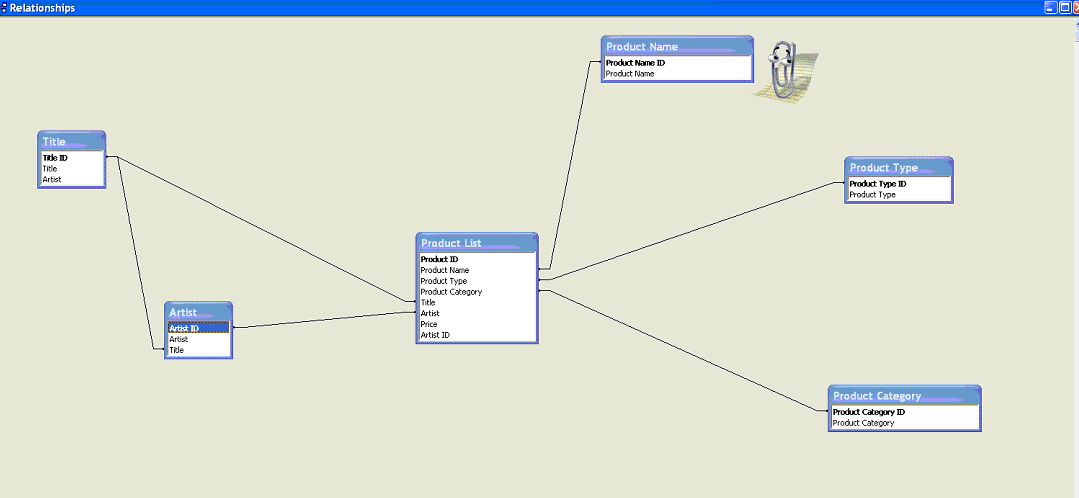Viewport: 1079px width, 498px height.
Task: Select highlighted Artist ID in Artist table
Action: coord(198,328)
